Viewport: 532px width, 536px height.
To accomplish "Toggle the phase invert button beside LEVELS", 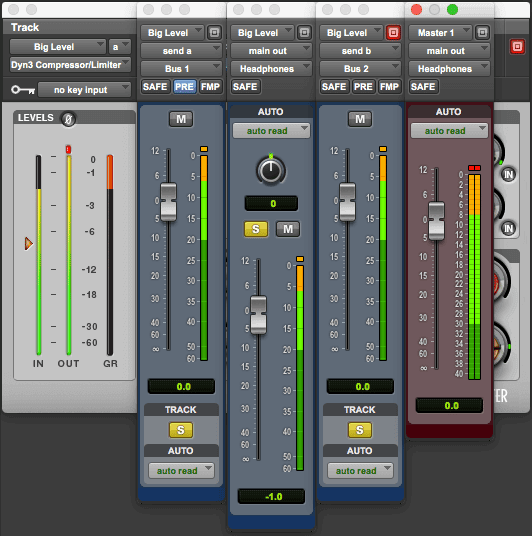I will 68,119.
